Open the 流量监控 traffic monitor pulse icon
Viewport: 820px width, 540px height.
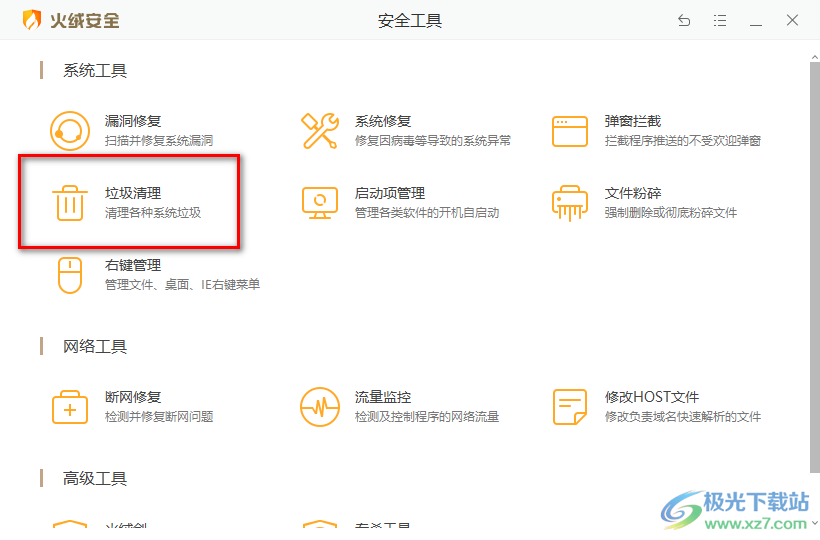pos(320,407)
